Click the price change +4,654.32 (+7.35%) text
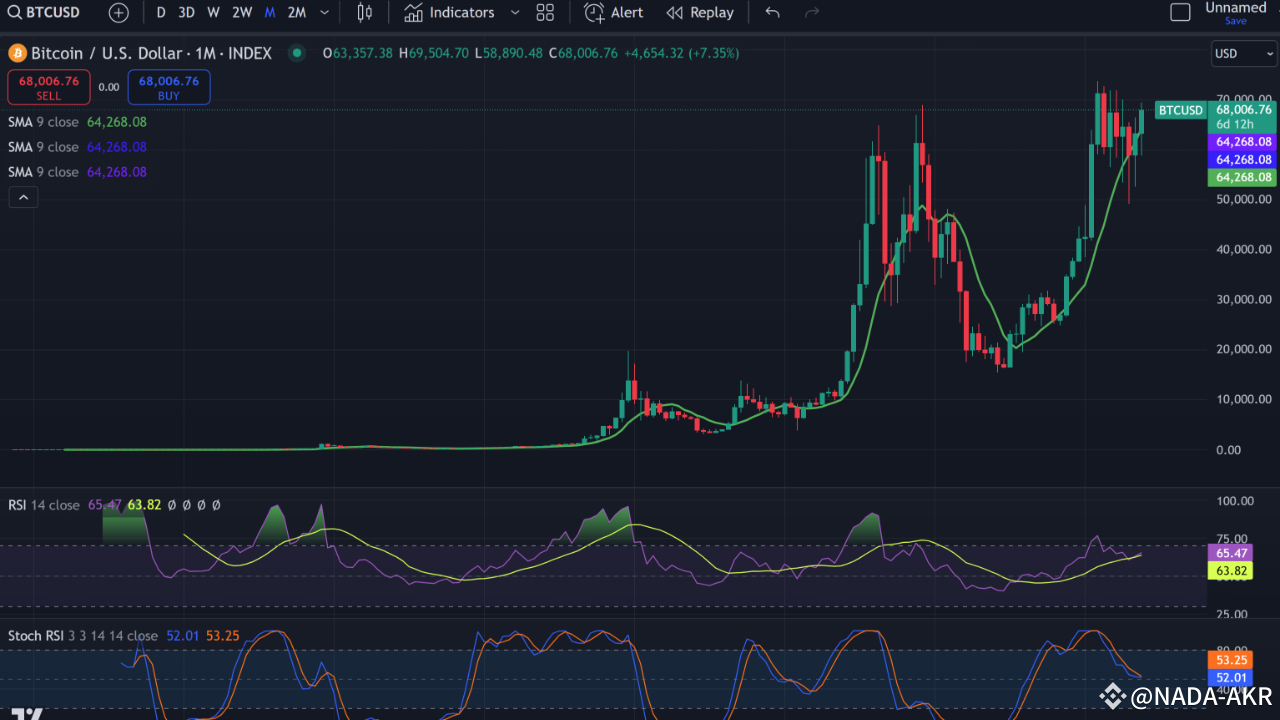Viewport: 1280px width, 720px height. tap(682, 53)
